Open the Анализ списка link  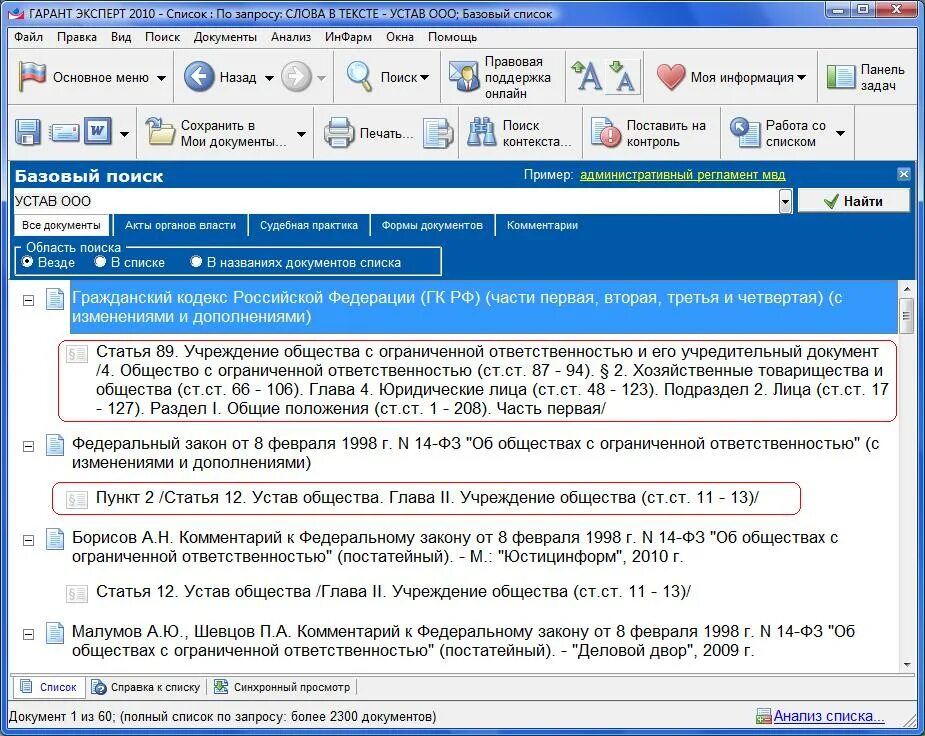828,716
